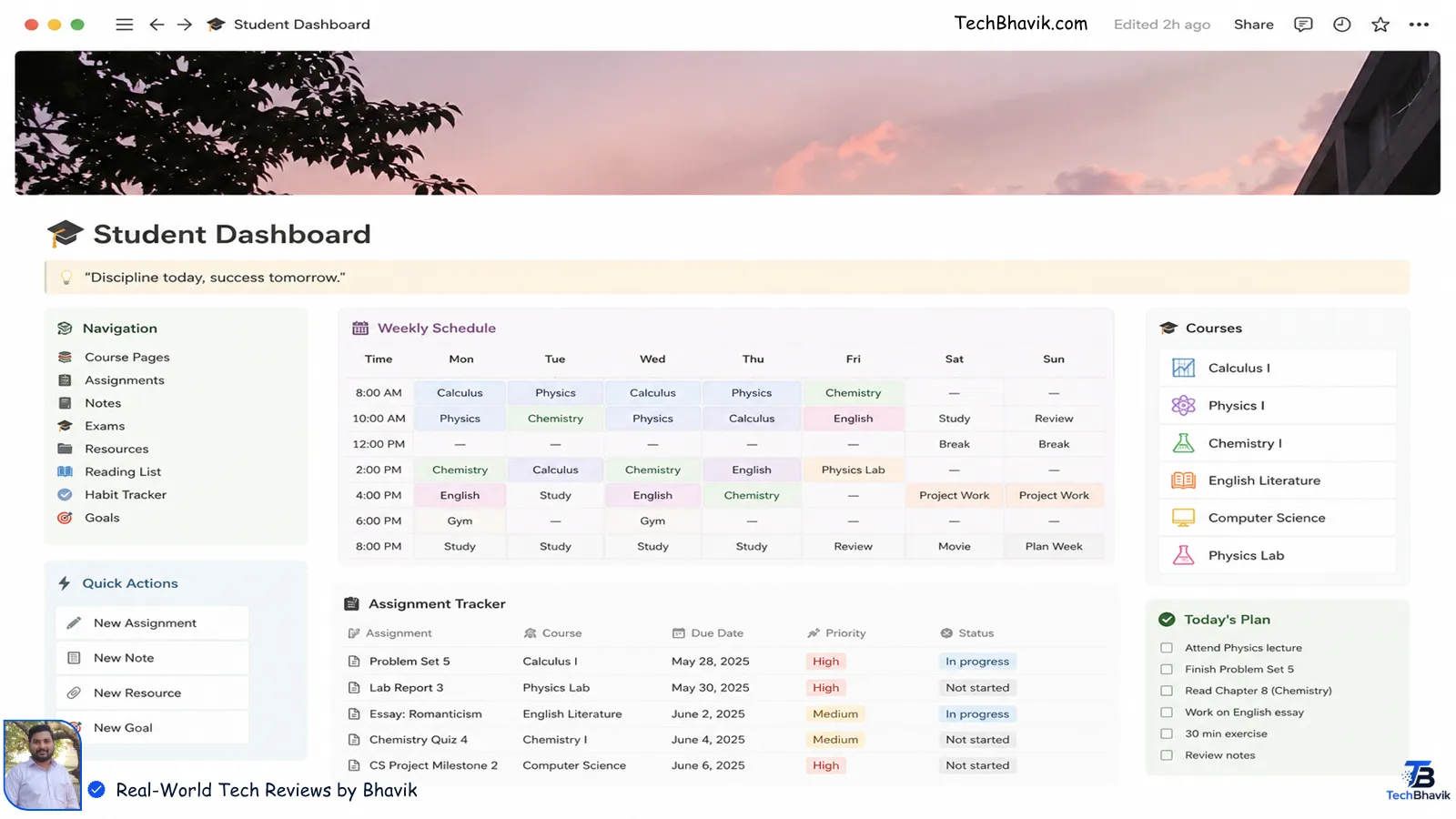Image resolution: width=1456 pixels, height=819 pixels.
Task: Check the Review notes task box
Action: click(x=1167, y=755)
